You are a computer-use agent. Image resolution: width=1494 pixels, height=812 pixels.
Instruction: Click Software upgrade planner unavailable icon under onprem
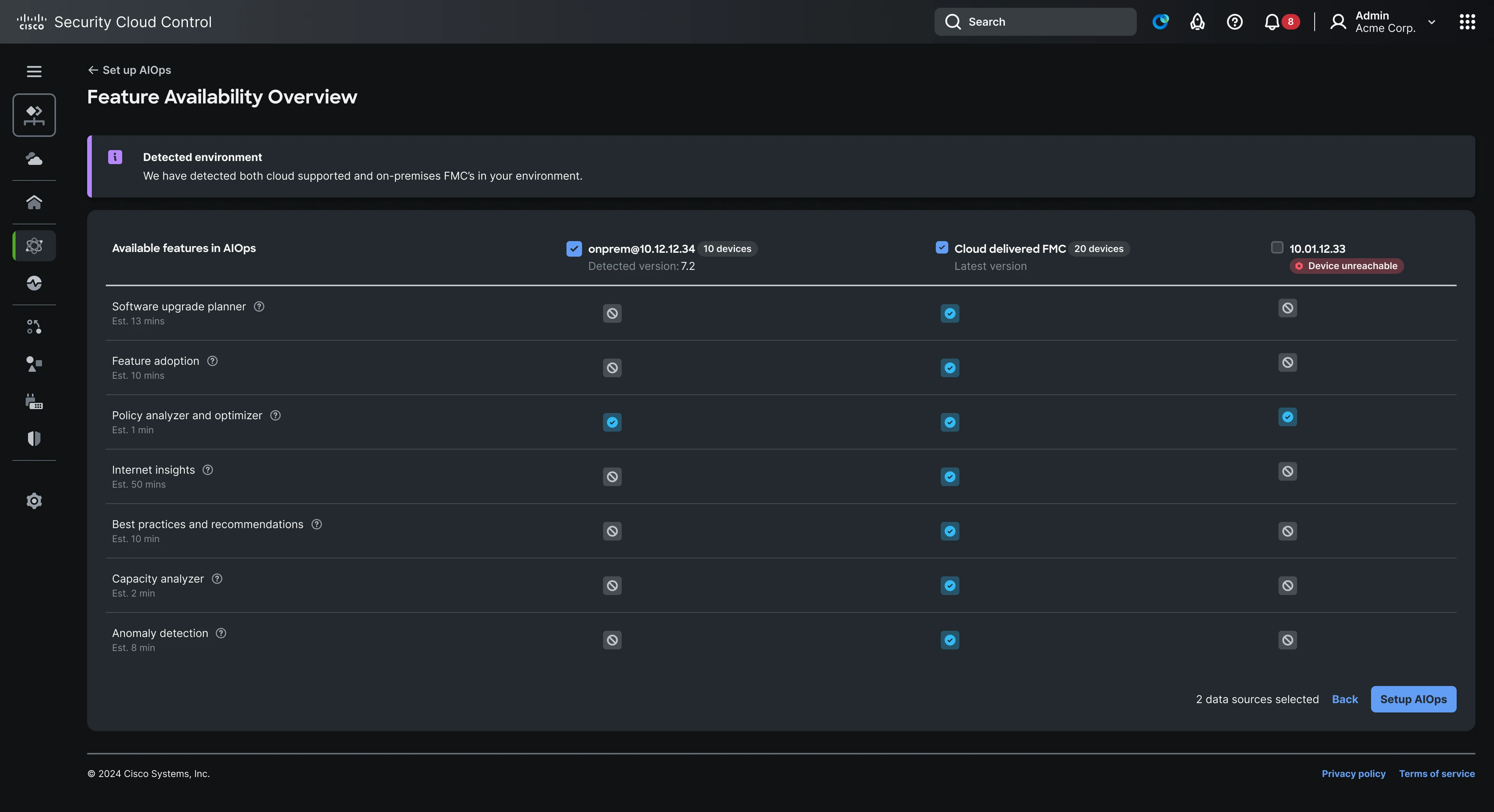click(x=612, y=313)
